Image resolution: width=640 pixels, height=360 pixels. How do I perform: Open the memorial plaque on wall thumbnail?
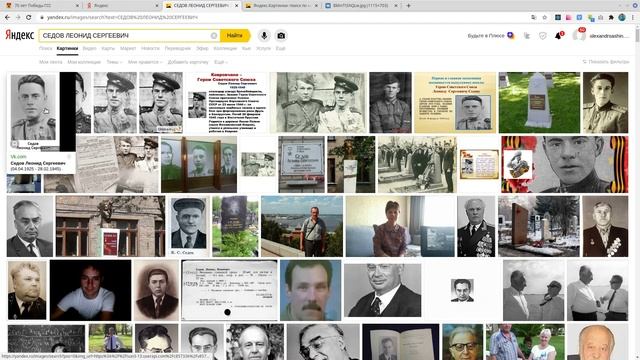(302, 164)
